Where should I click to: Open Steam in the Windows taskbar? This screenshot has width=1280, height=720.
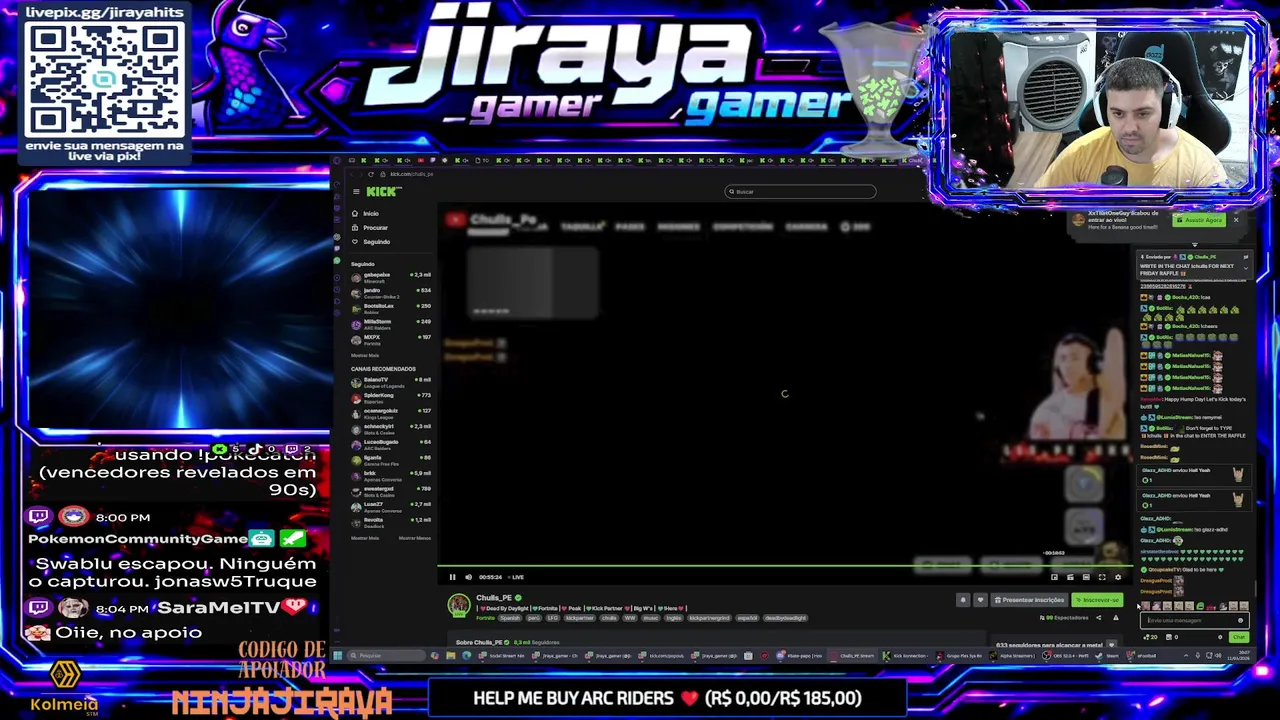pos(1108,655)
